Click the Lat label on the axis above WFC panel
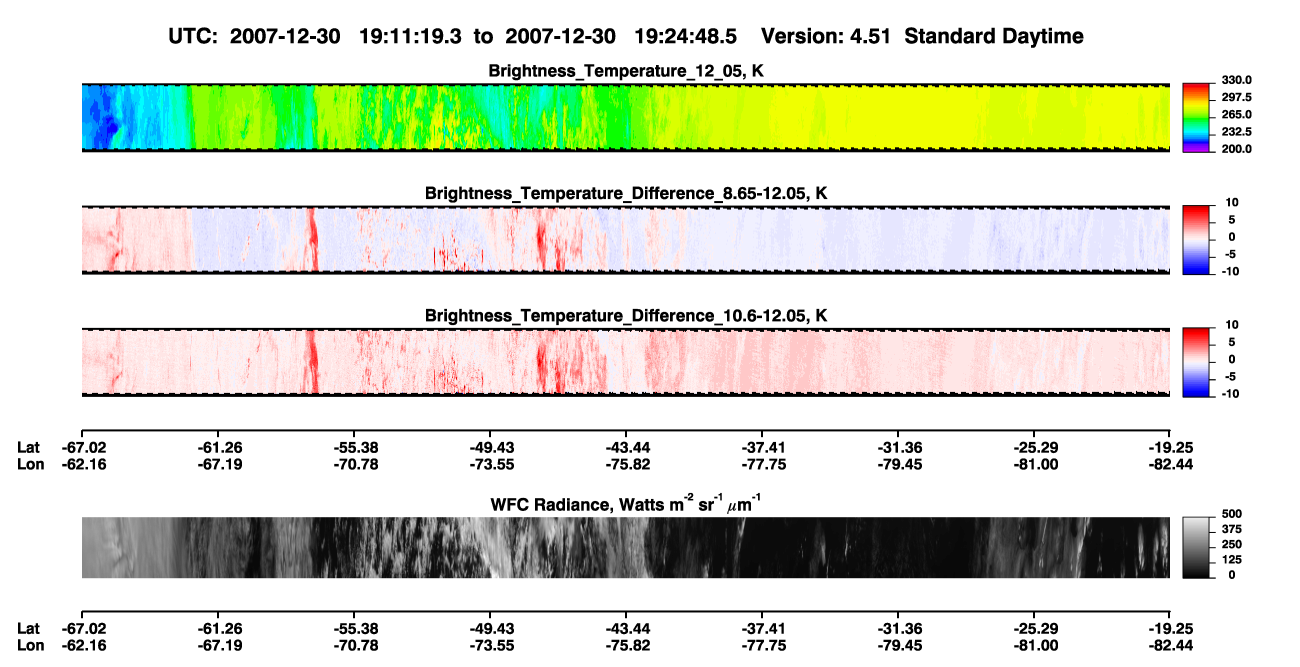Viewport: 1300px width, 667px height. point(29,447)
